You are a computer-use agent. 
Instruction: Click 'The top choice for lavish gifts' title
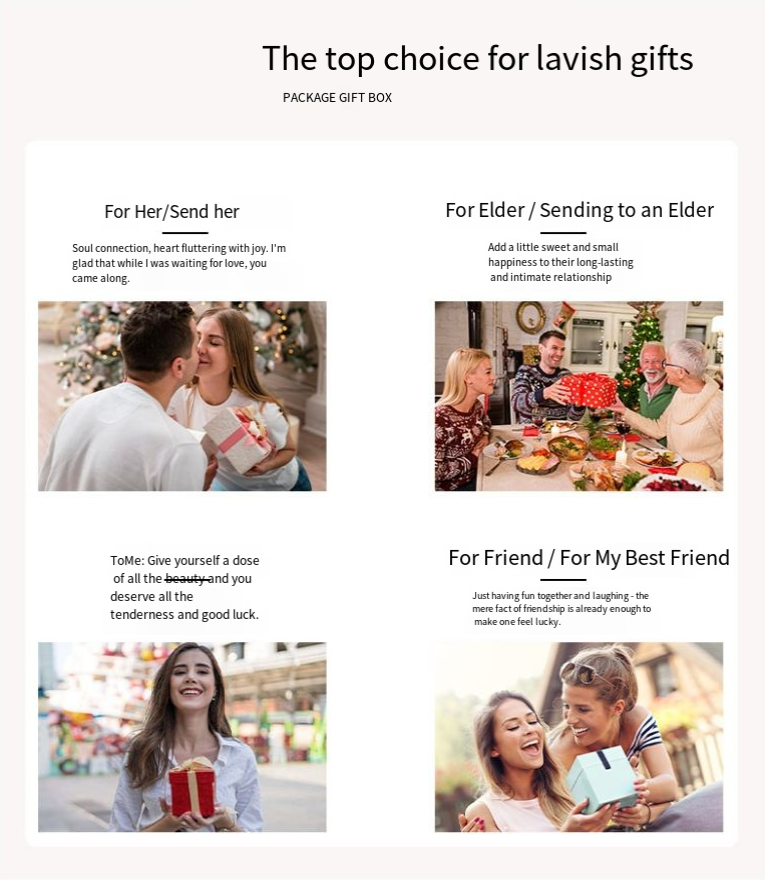[x=478, y=58]
